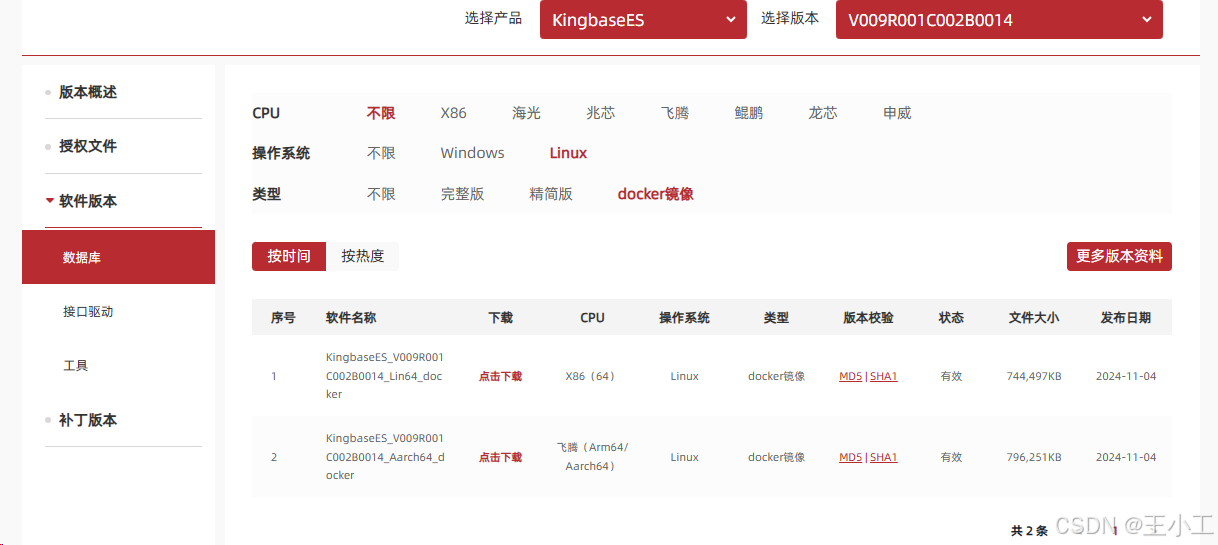Open the 选择产品 KingbaseES dropdown
1218x545 pixels.
point(643,20)
